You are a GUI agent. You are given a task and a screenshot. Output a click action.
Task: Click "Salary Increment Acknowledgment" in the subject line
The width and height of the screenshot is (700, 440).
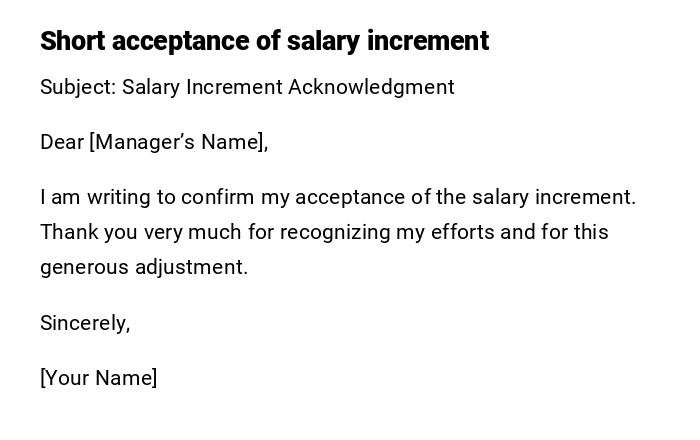[288, 87]
